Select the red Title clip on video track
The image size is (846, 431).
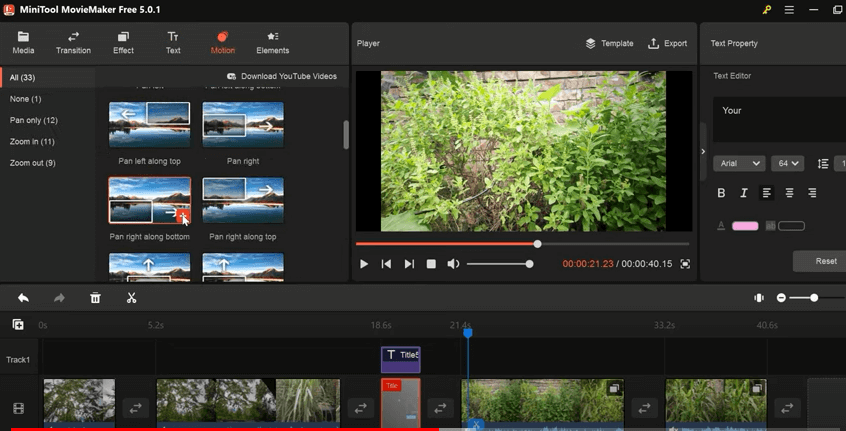click(x=400, y=403)
